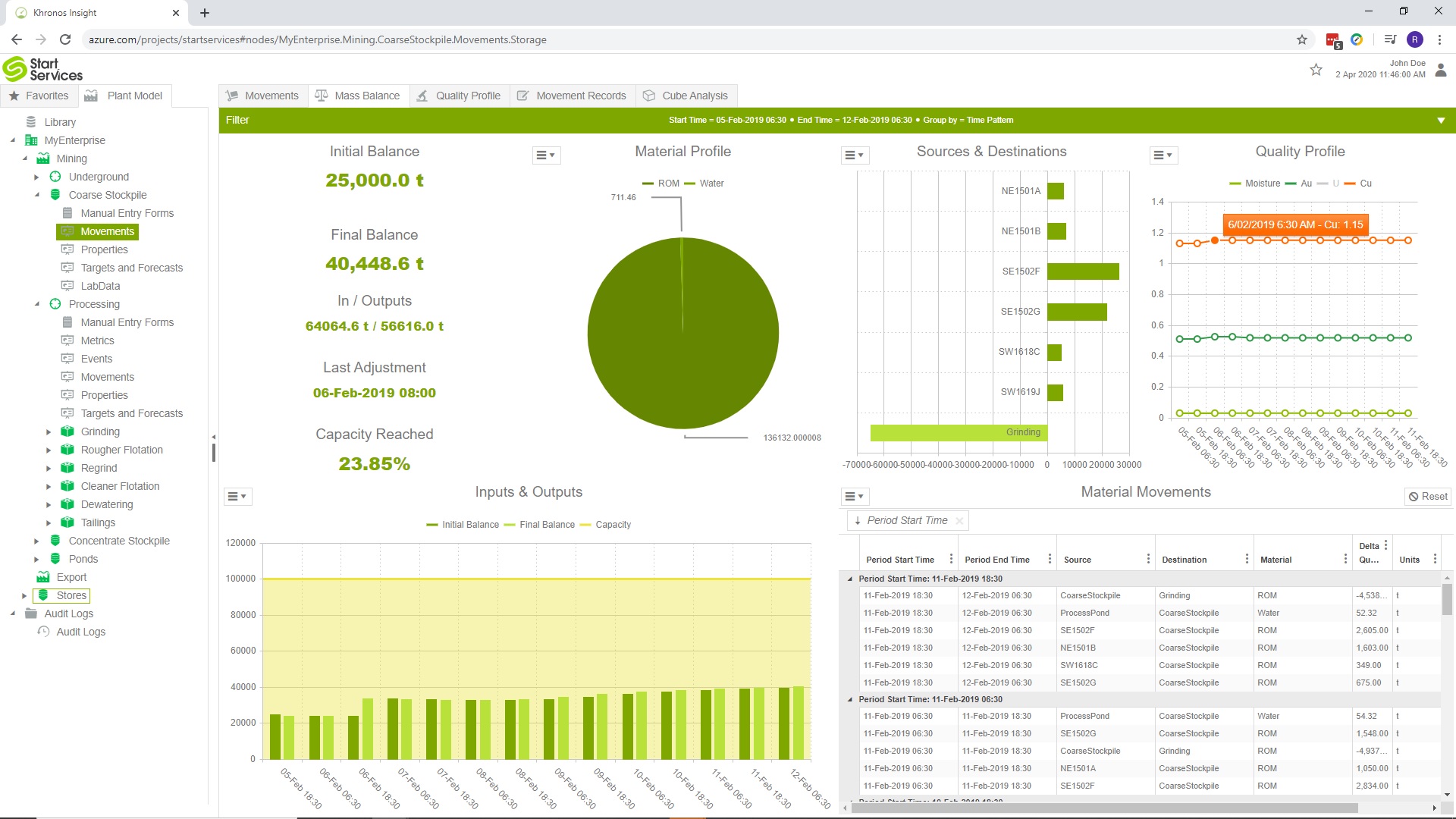Open Source column options menu

tap(1148, 559)
